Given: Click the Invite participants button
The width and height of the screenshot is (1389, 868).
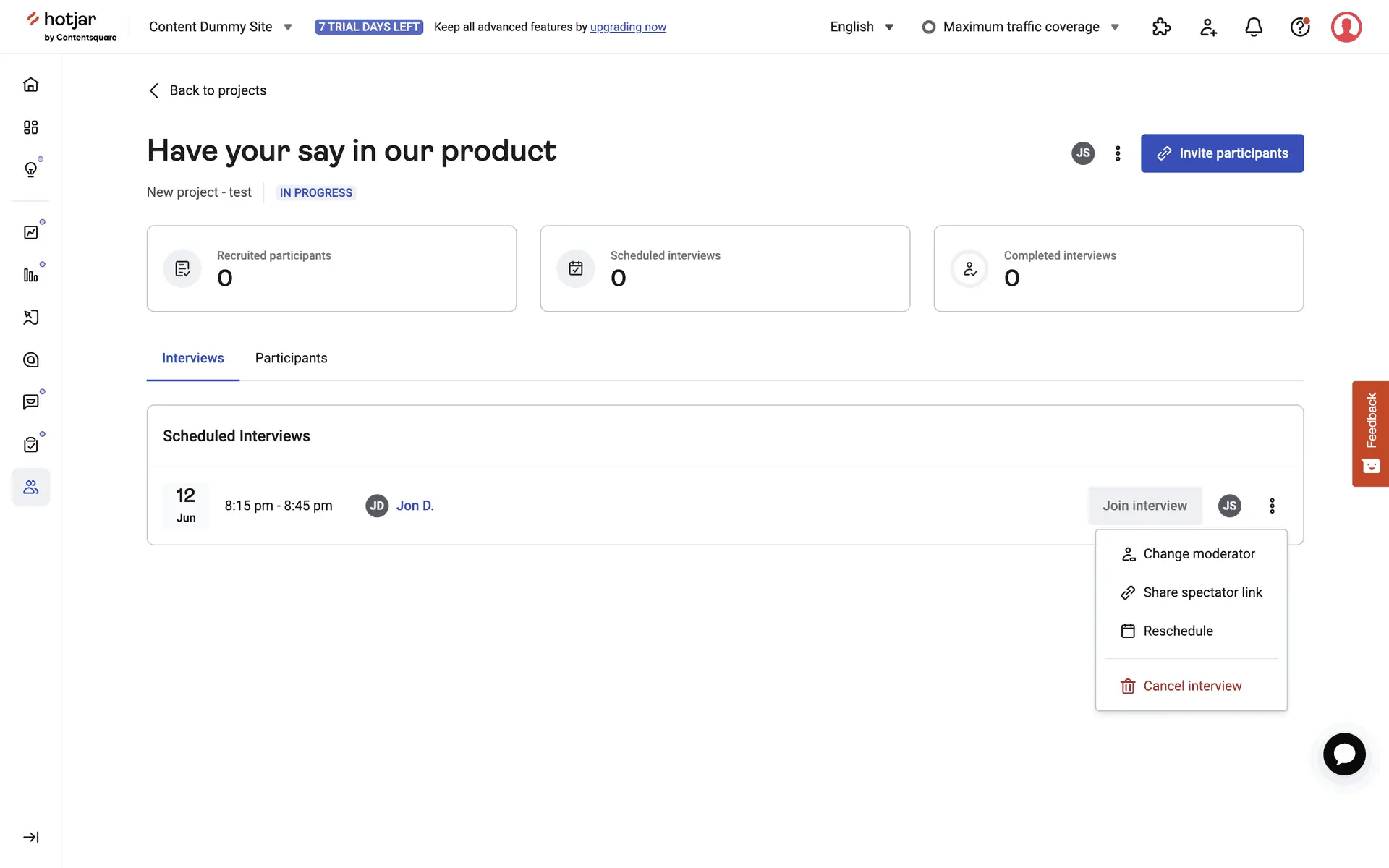Looking at the screenshot, I should click(1222, 153).
